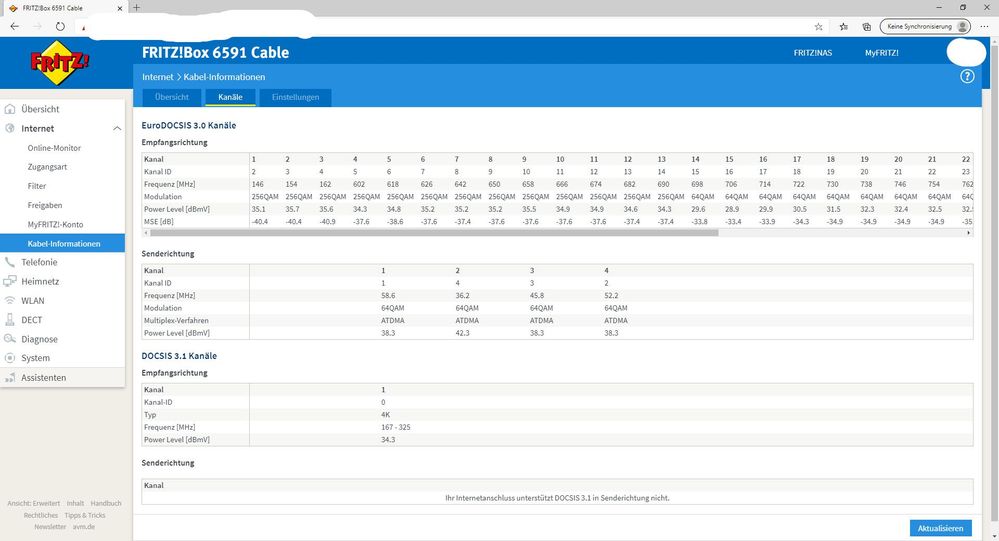
Task: Go back with browser back arrow
Action: coord(15,26)
